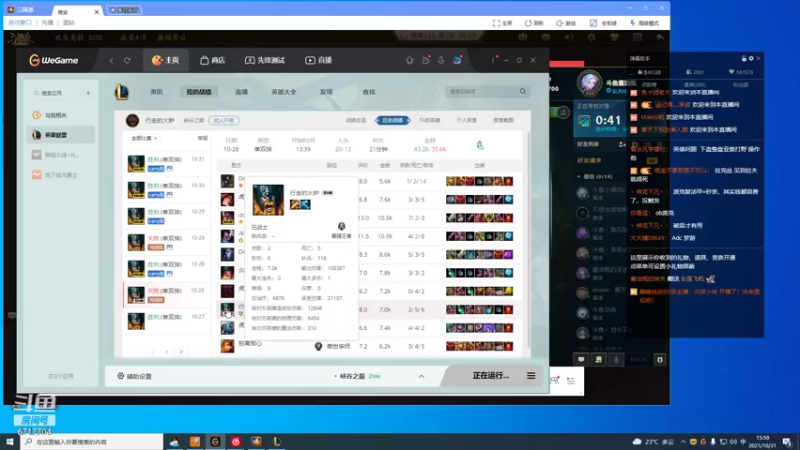
Task: Open the 英雄大全 tab
Action: 284,92
